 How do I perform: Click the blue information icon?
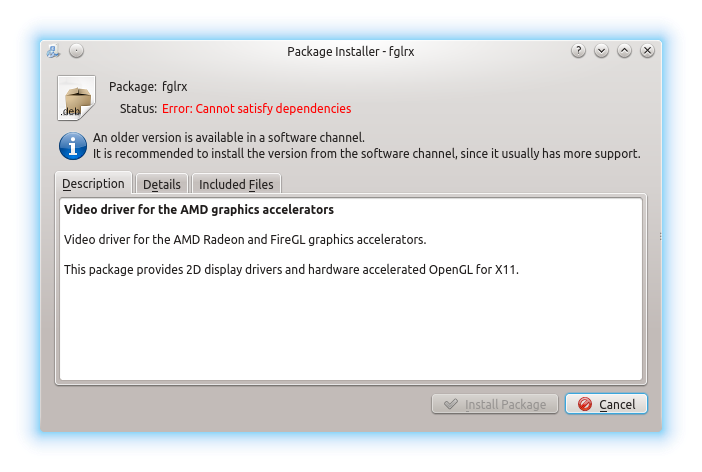point(73,146)
